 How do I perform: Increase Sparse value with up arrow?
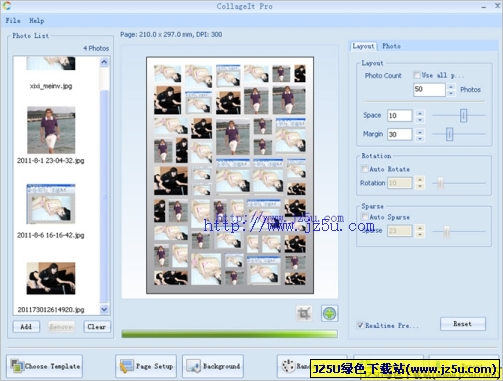(x=420, y=228)
